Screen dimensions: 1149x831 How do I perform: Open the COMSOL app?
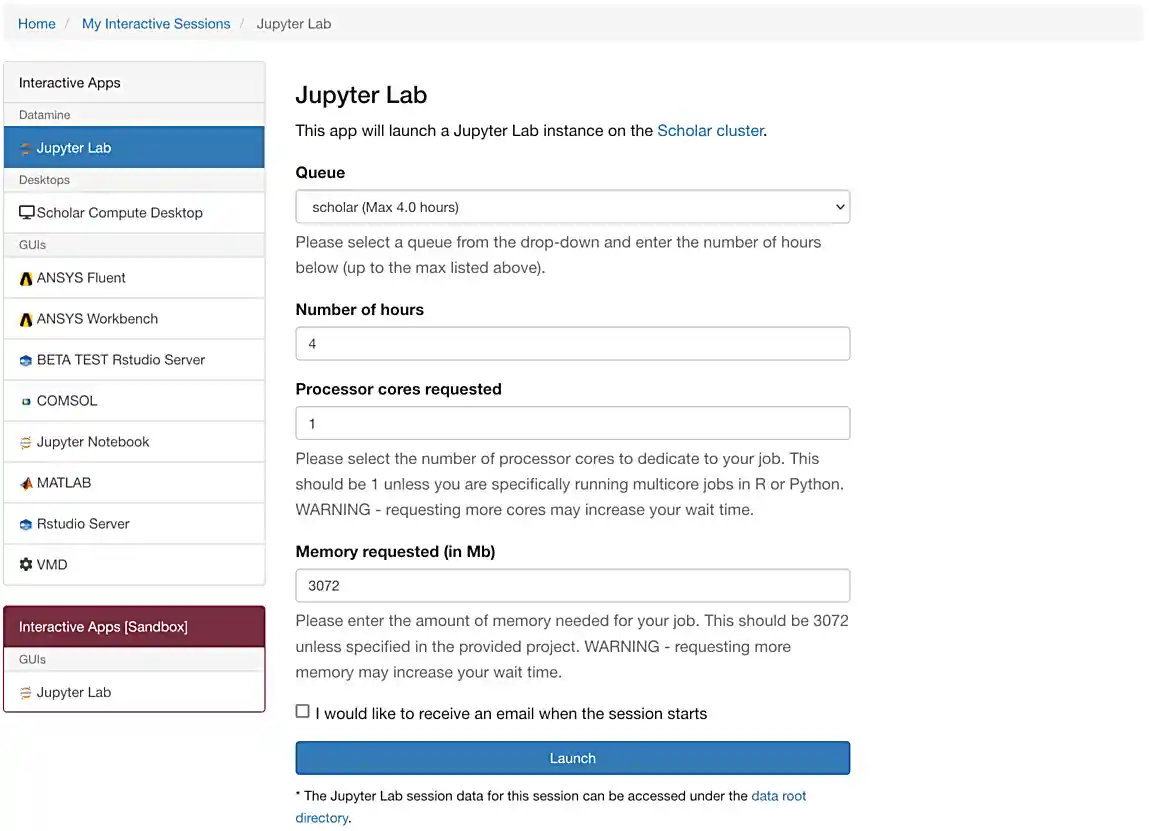pyautogui.click(x=65, y=400)
